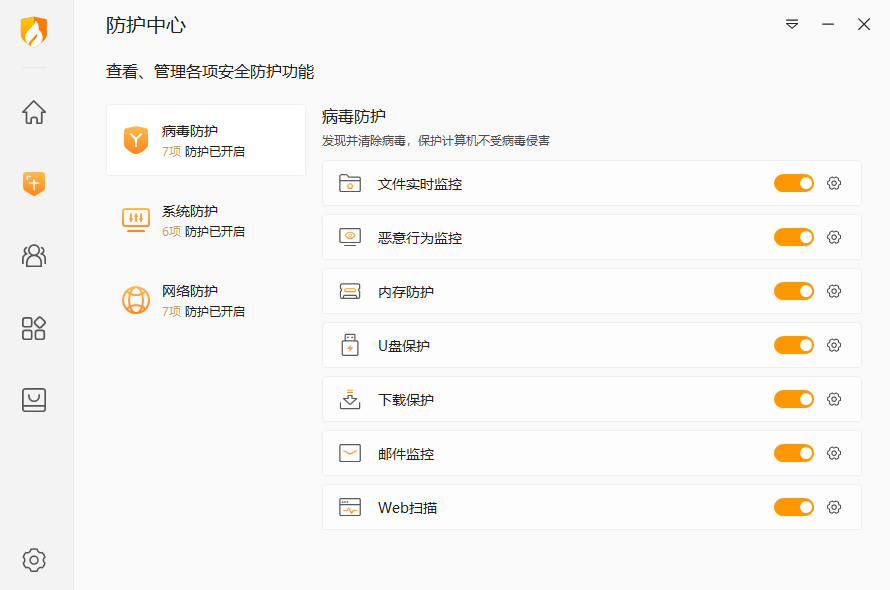890x590 pixels.
Task: Disable the 文件实时监控 toggle
Action: (794, 183)
